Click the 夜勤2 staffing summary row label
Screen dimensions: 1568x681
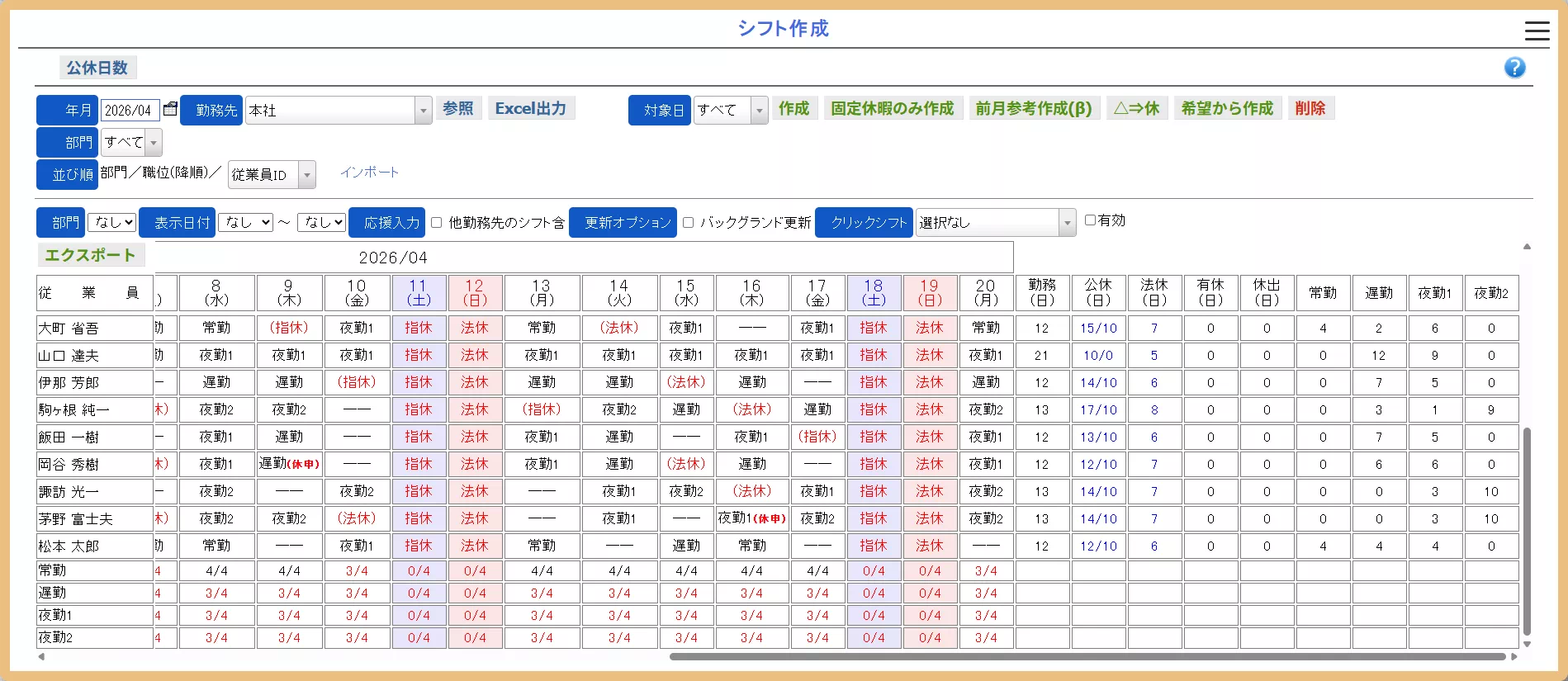point(95,637)
